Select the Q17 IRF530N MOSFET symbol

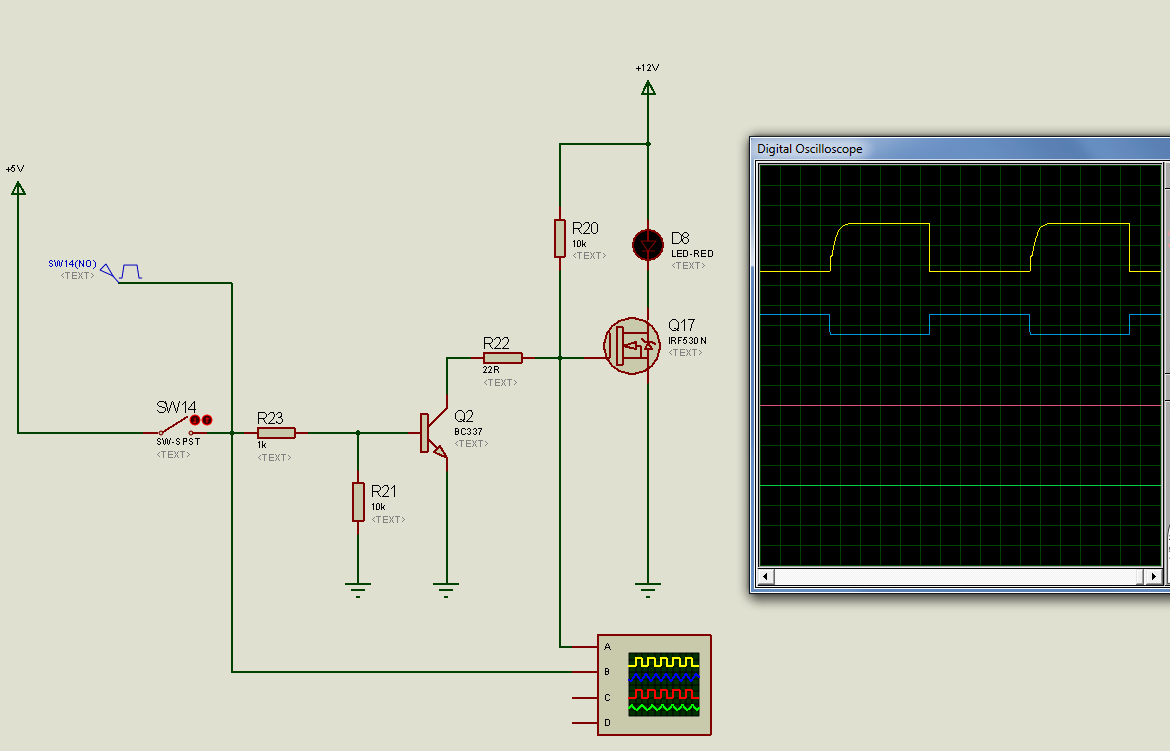pos(633,345)
